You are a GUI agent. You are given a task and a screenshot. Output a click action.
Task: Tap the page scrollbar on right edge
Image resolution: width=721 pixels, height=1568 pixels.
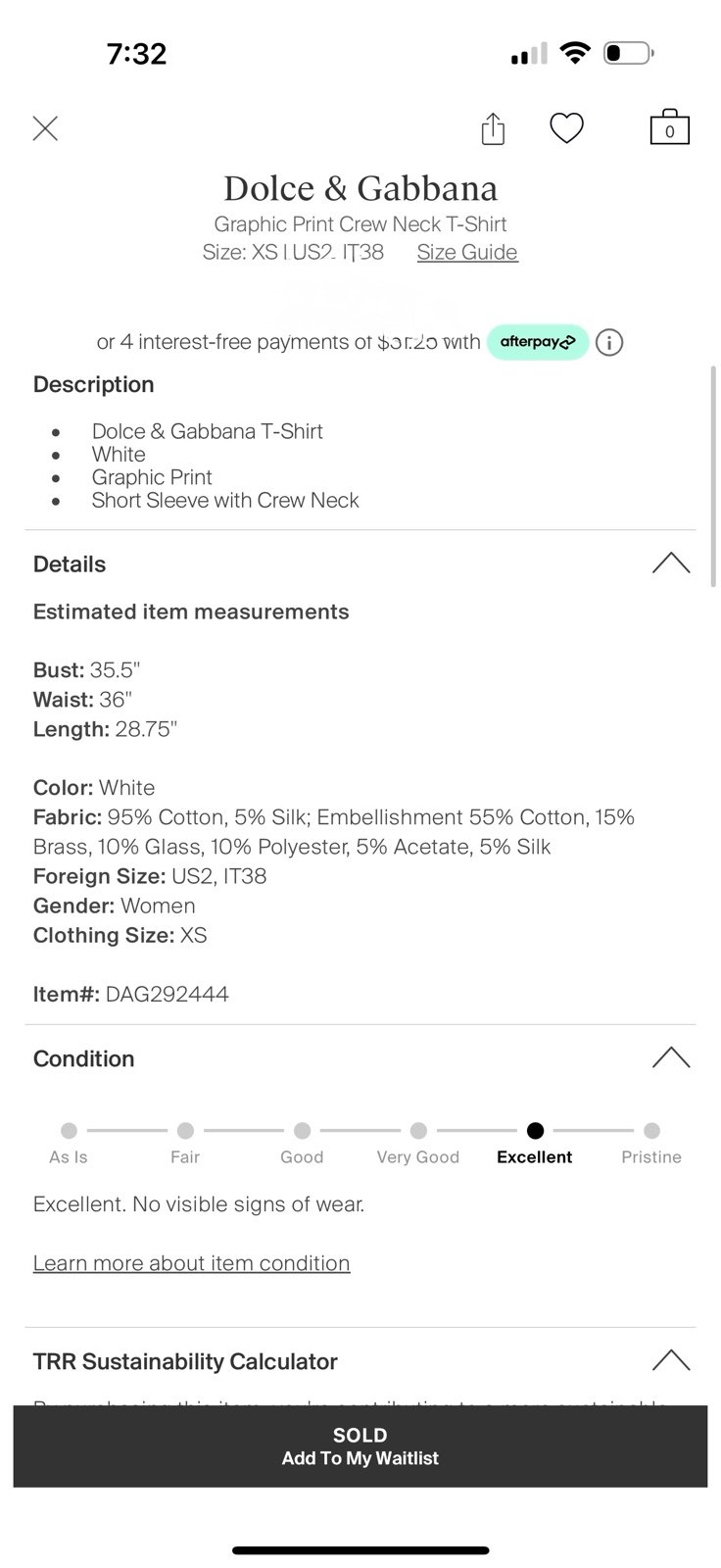713,477
